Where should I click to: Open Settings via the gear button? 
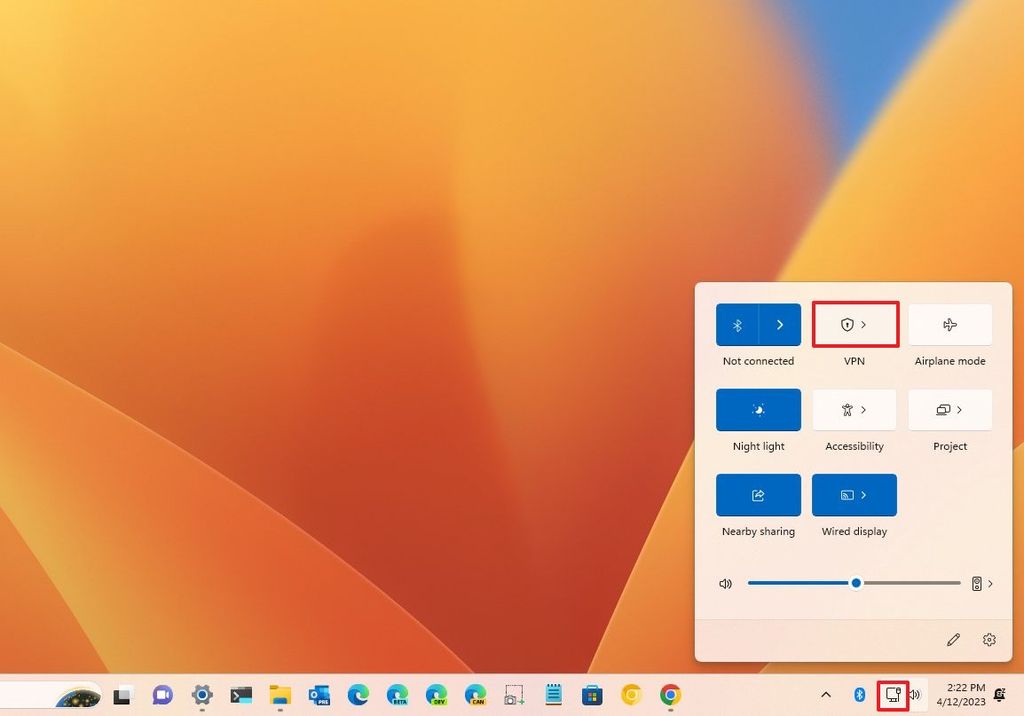point(989,639)
